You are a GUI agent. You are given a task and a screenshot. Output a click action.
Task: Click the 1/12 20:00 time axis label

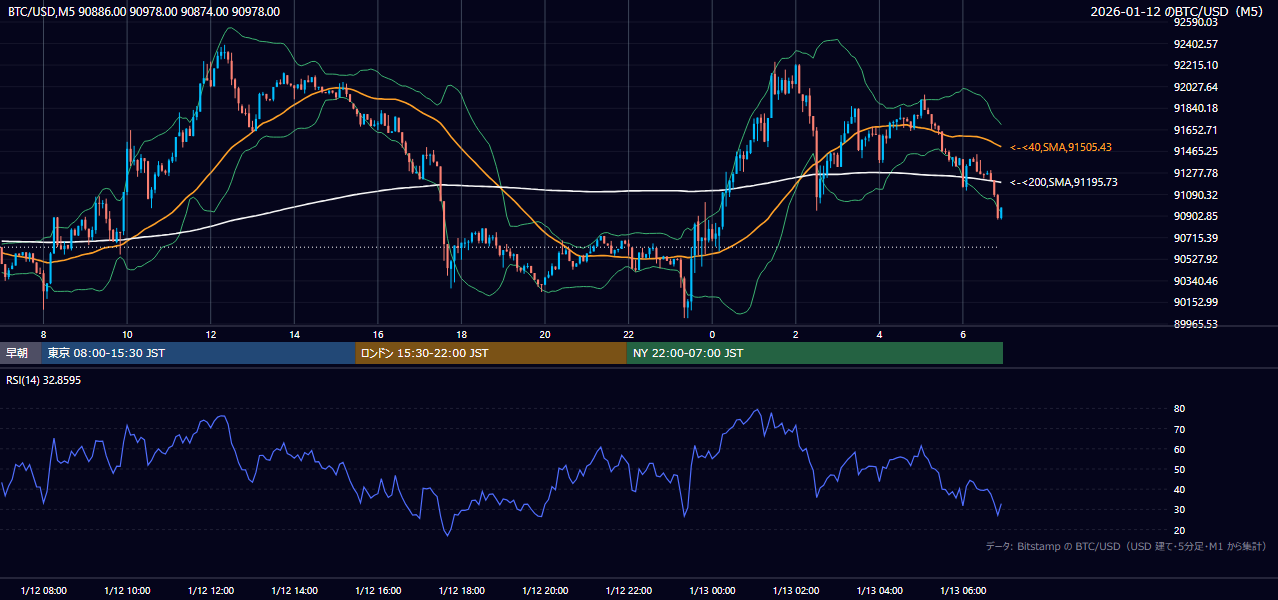545,590
